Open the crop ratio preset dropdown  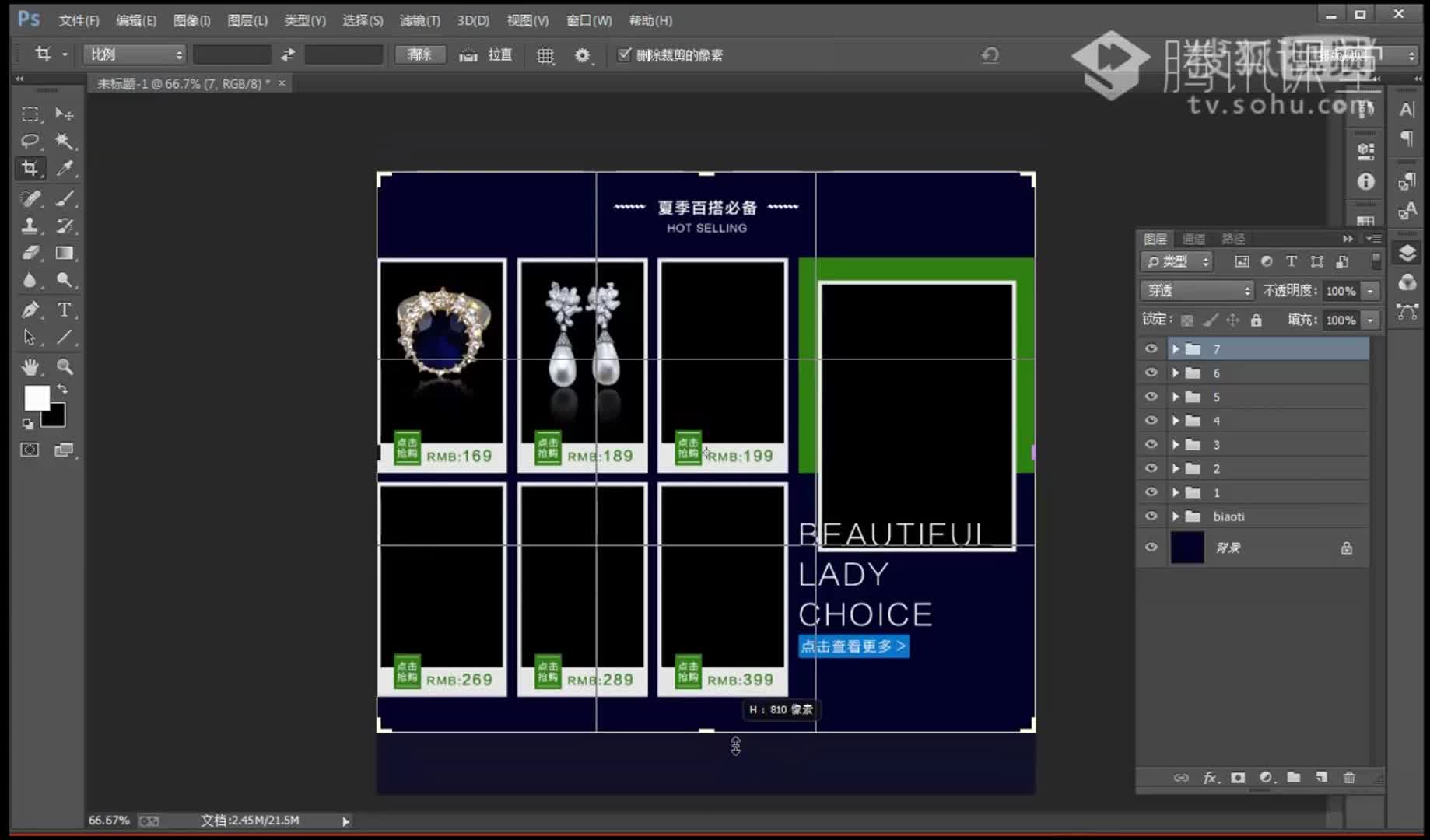click(x=135, y=54)
